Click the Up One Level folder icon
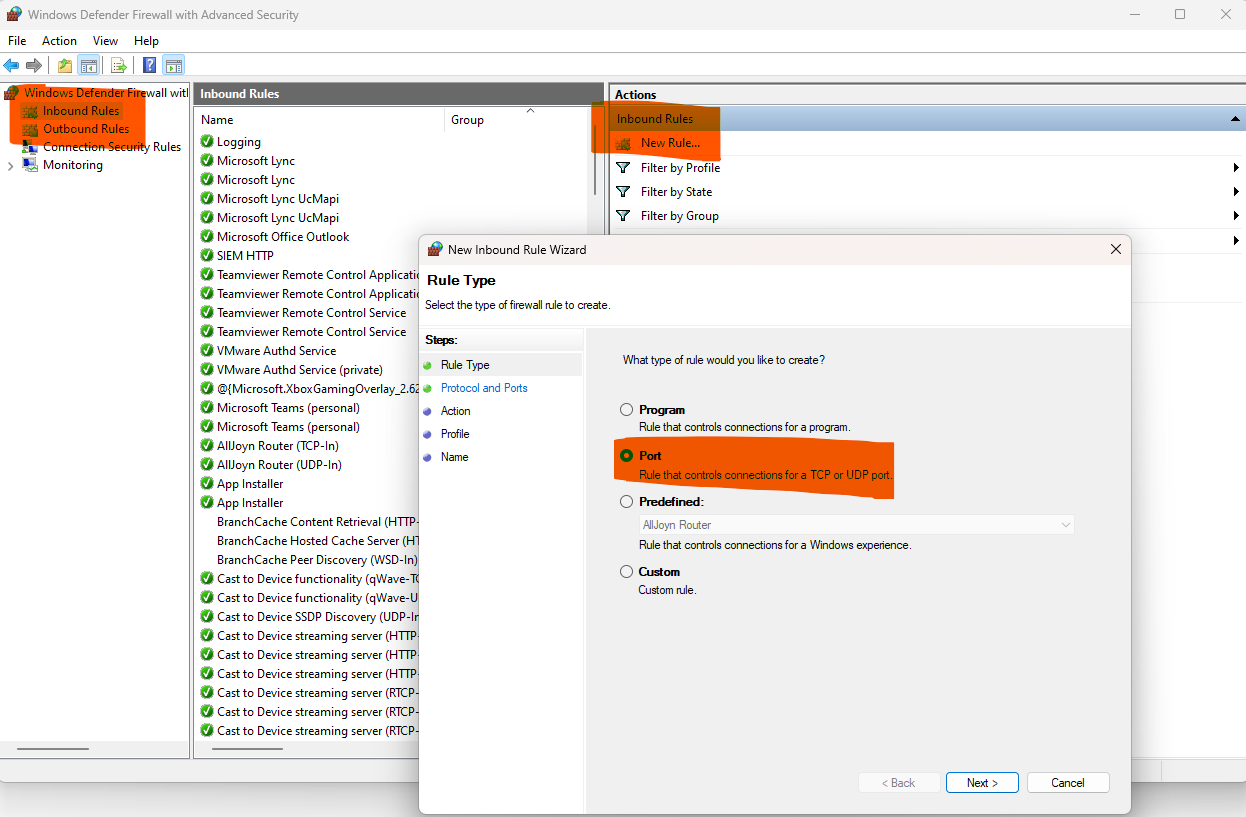The width and height of the screenshot is (1246, 817). [65, 66]
